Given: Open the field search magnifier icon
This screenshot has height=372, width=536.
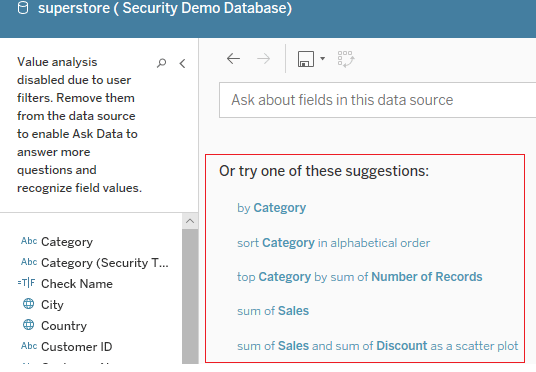Looking at the screenshot, I should [x=161, y=63].
